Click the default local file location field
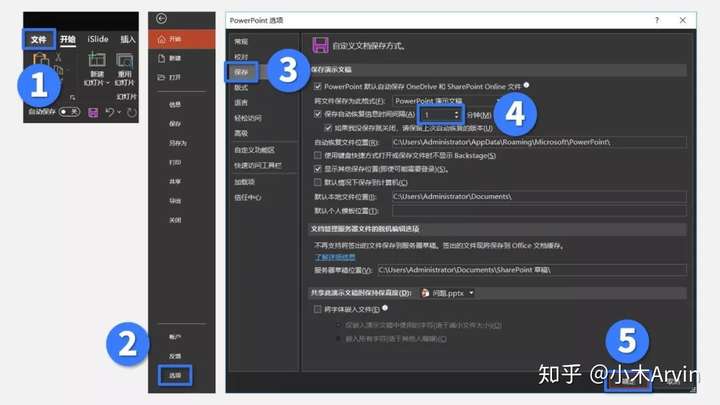Viewport: 720px width, 405px height. [x=540, y=197]
